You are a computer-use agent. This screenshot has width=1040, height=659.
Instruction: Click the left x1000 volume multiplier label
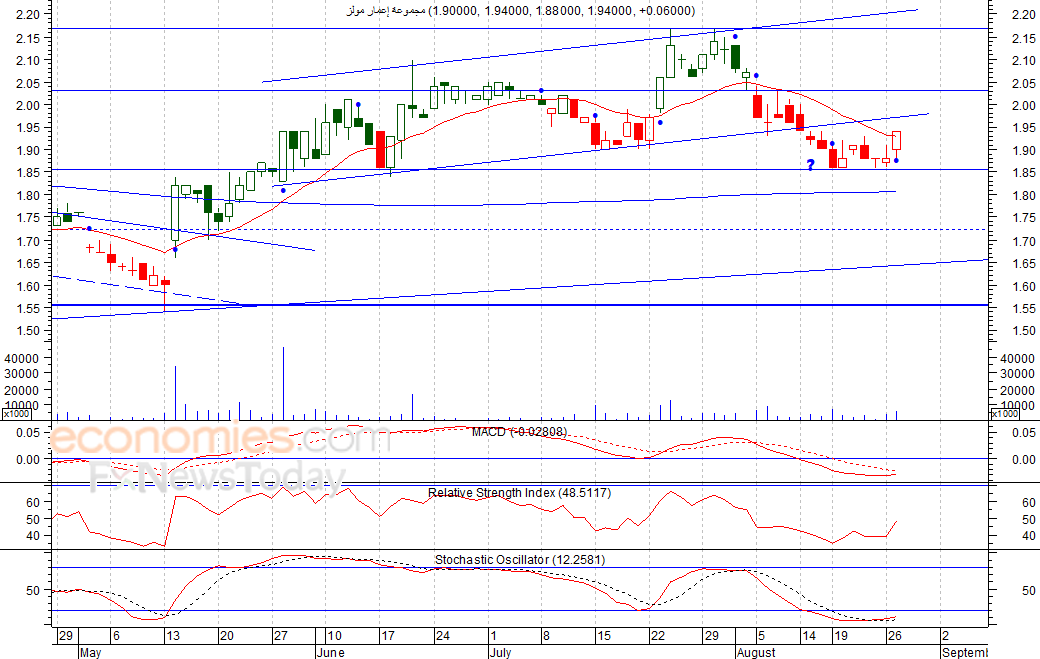[x=16, y=414]
